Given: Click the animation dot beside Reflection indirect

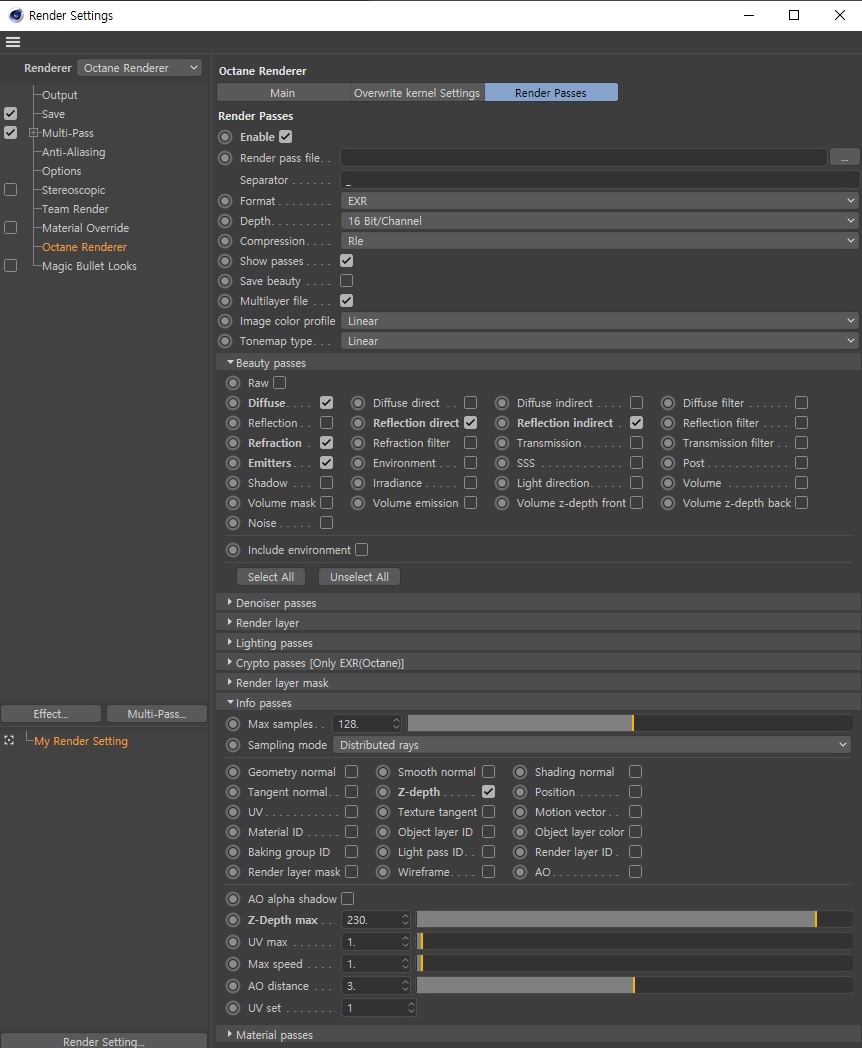Looking at the screenshot, I should tap(502, 423).
